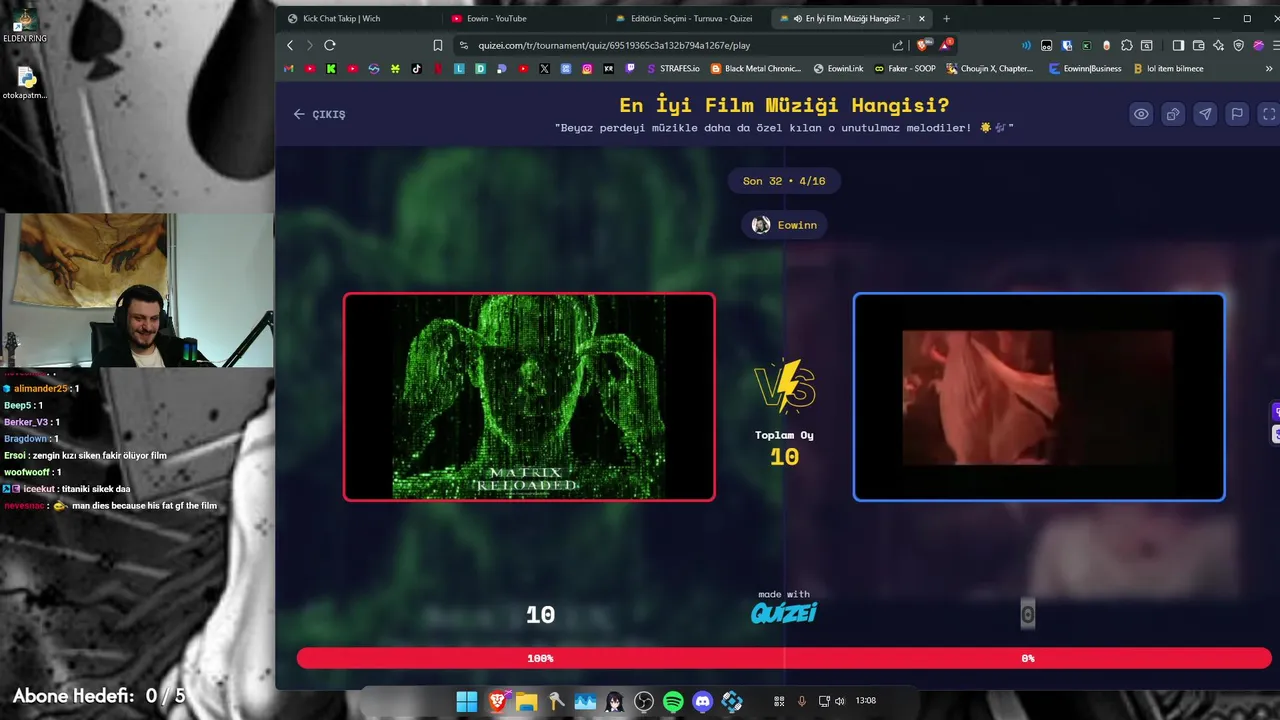Viewport: 1280px width, 720px height.
Task: Open Gmail bookmark icon
Action: click(x=289, y=69)
